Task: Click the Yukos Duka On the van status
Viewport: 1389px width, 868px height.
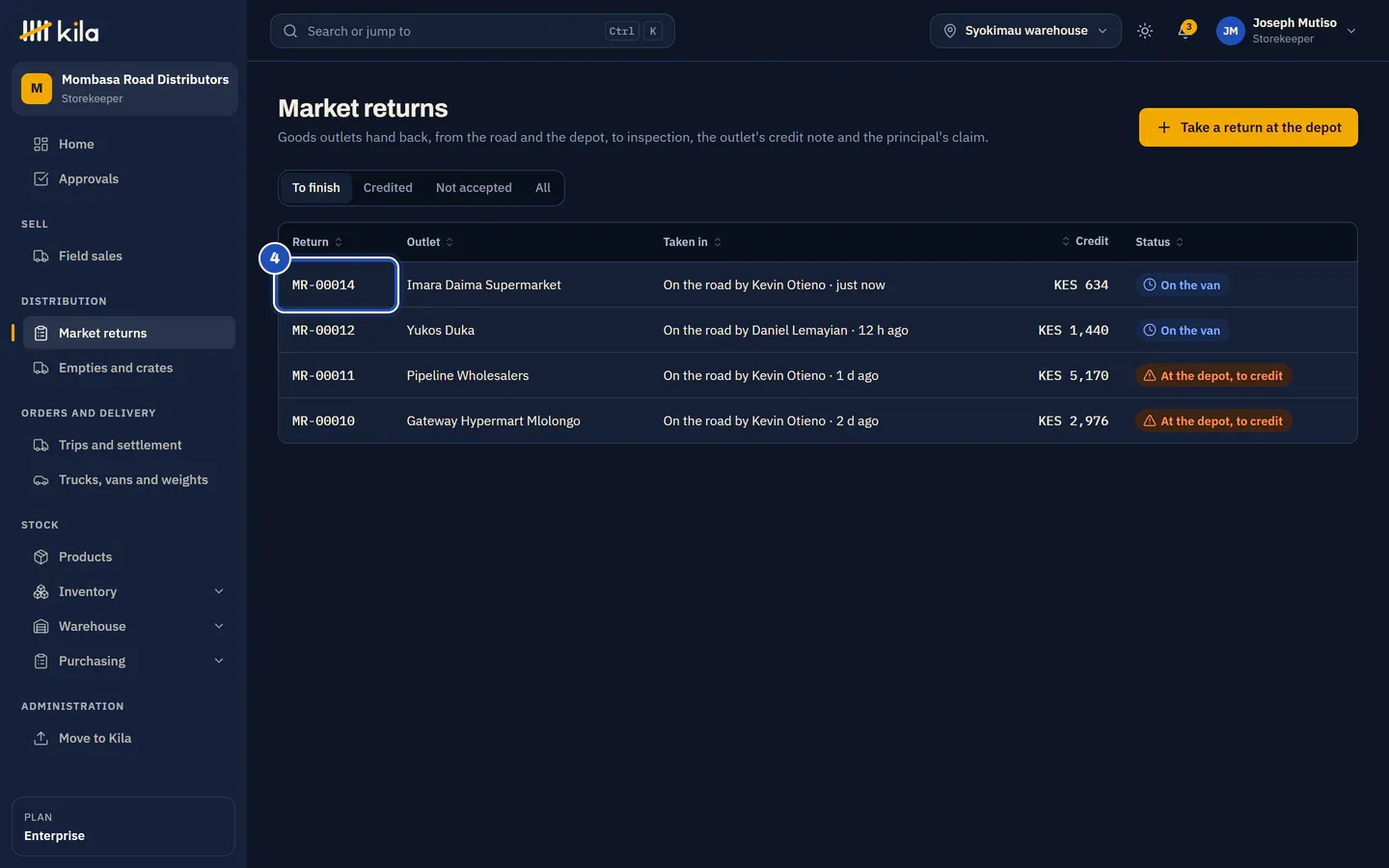Action: [1182, 330]
